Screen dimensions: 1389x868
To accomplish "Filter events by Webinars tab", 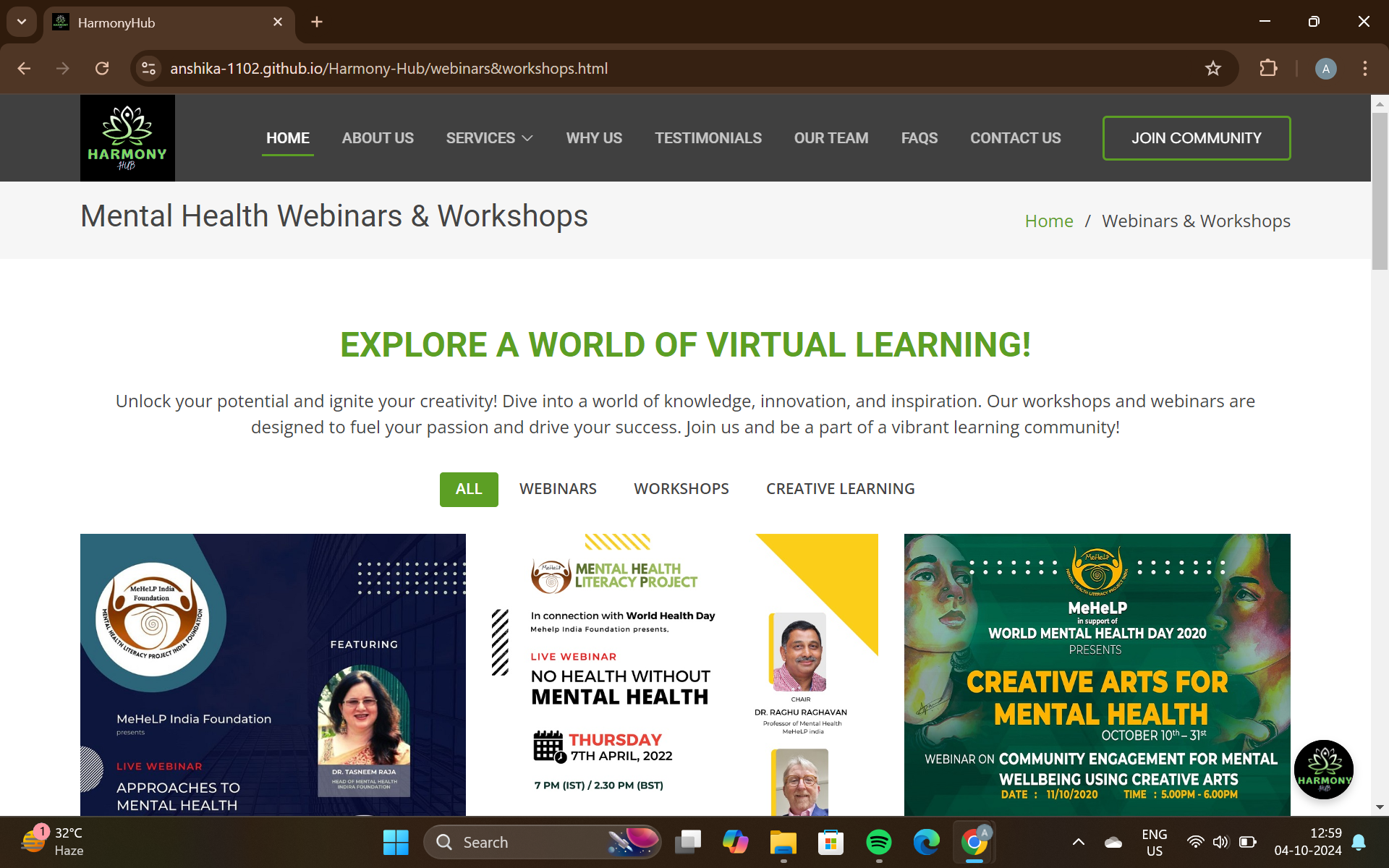I will pyautogui.click(x=558, y=489).
